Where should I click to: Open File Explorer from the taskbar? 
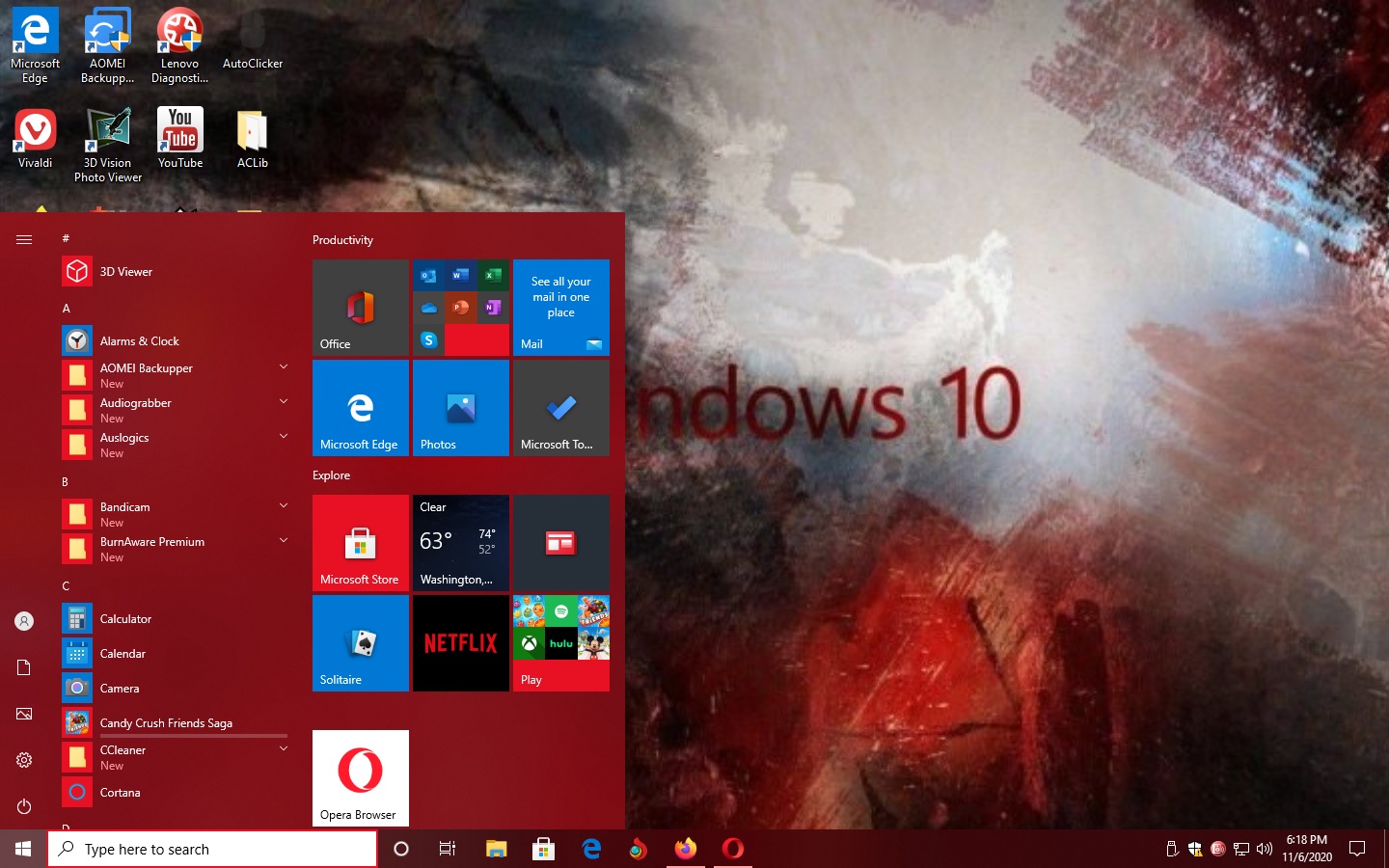coord(496,849)
